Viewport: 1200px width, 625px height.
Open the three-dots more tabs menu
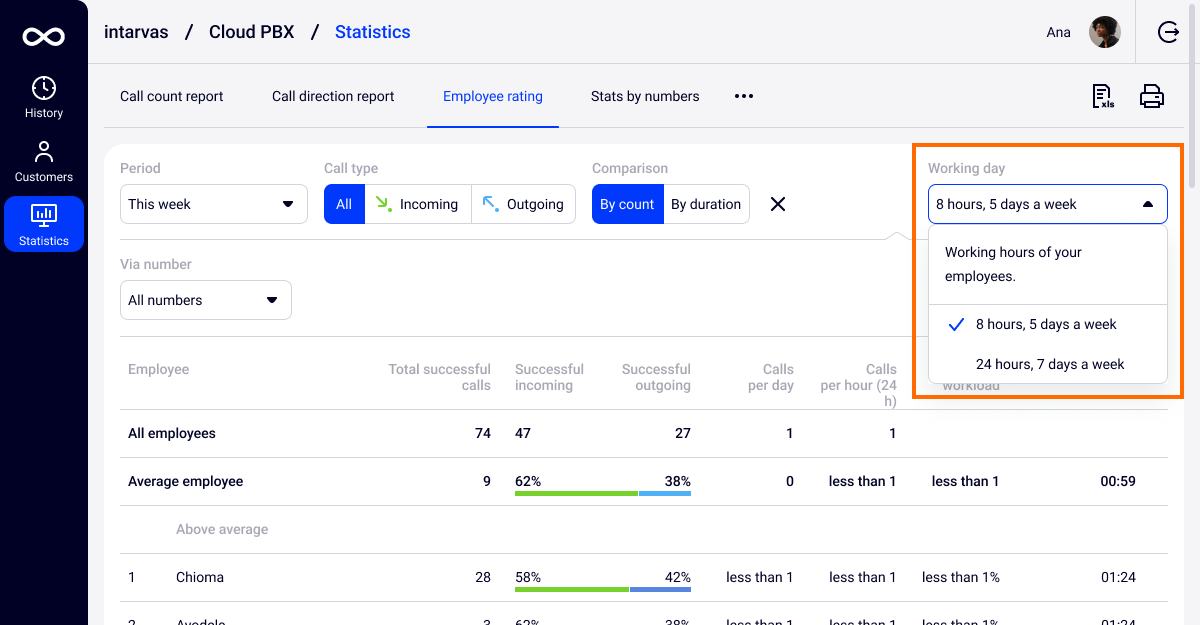(x=743, y=96)
